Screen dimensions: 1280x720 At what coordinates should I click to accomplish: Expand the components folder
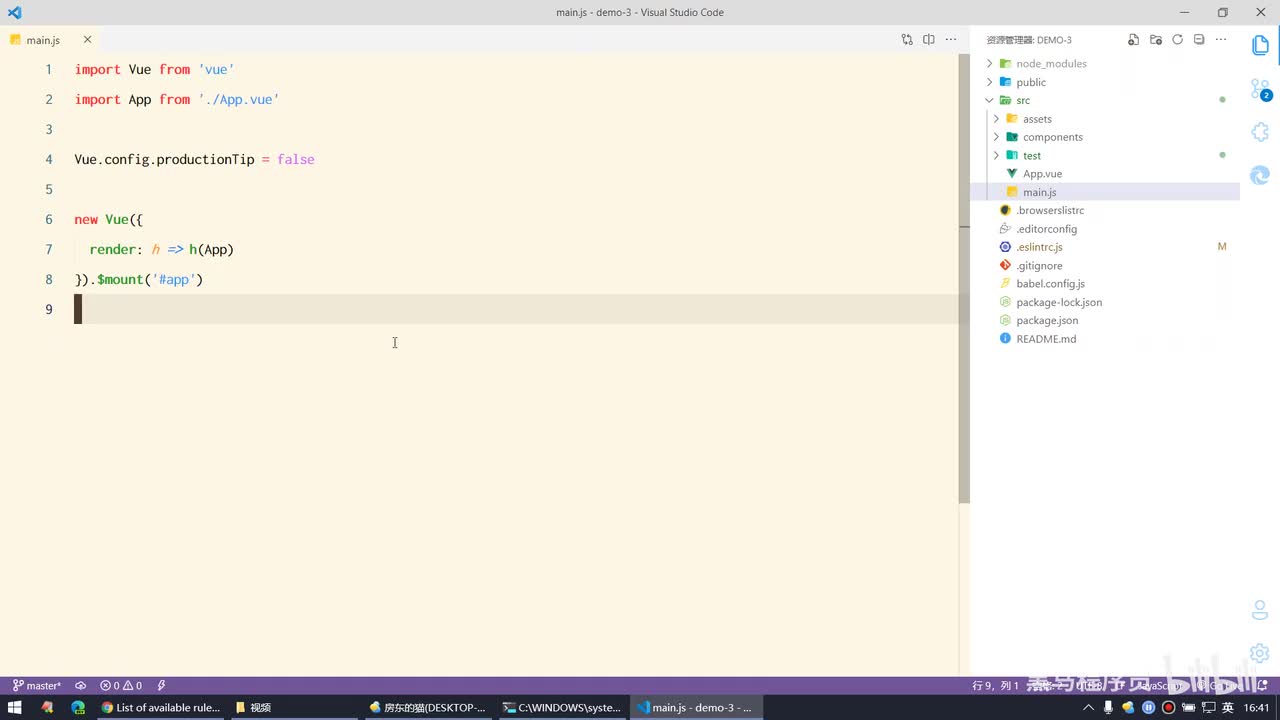click(x=1105, y=137)
